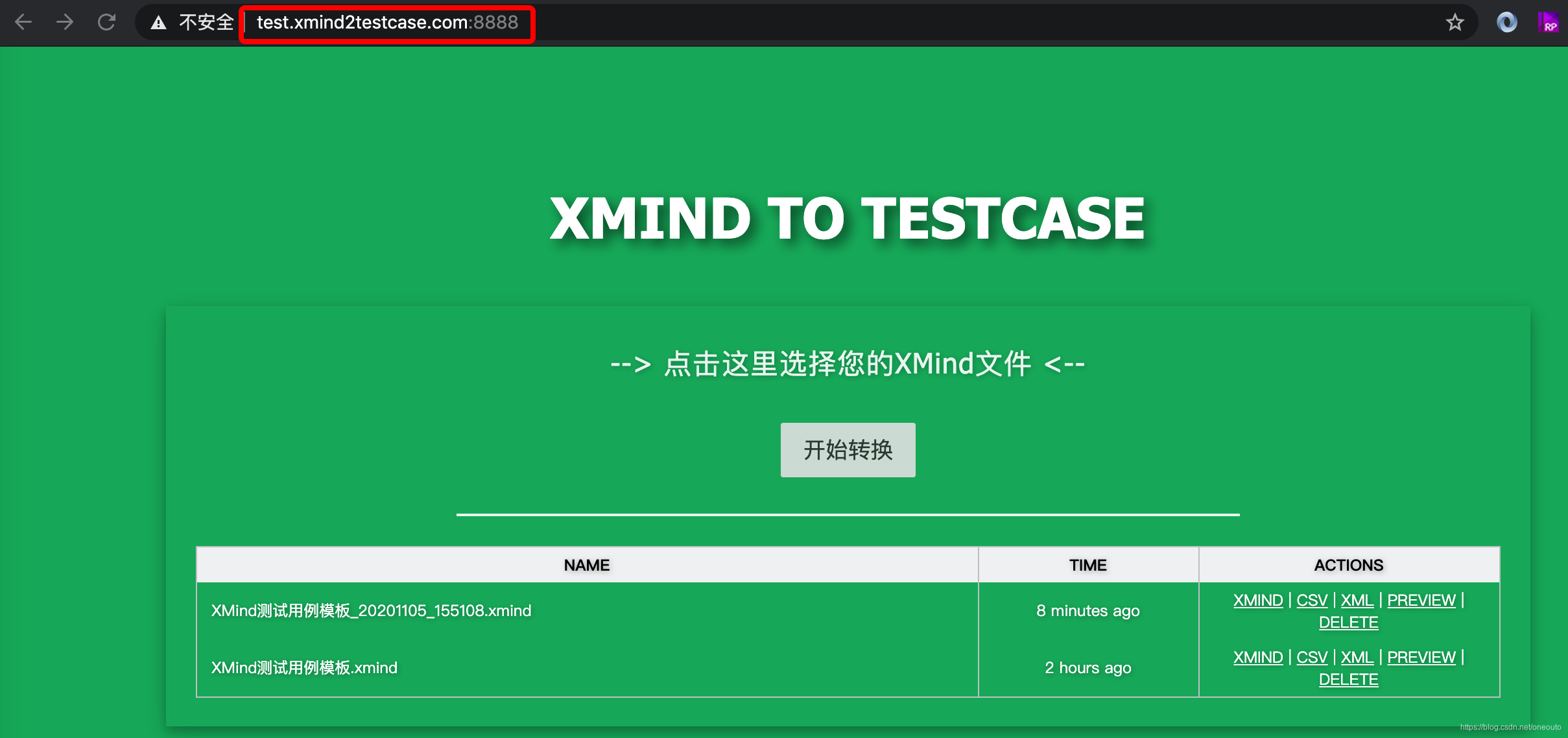Select file XMind测试用例模板_20201105_155108.xmind
The width and height of the screenshot is (1568, 738).
point(371,611)
